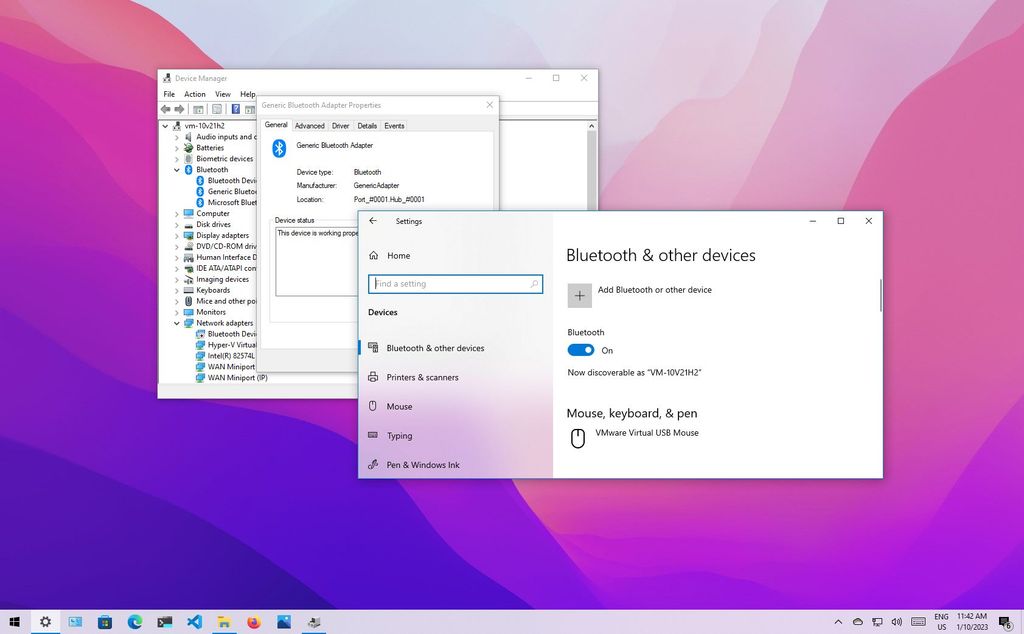Click the Mouse settings icon
The height and width of the screenshot is (634, 1024).
[375, 406]
